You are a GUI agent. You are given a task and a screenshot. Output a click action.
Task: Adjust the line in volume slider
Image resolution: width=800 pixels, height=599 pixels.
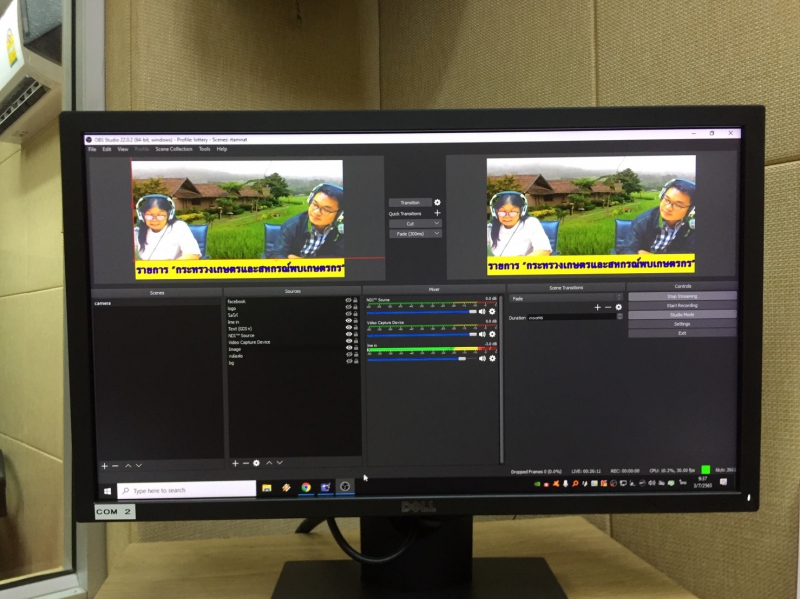point(462,358)
